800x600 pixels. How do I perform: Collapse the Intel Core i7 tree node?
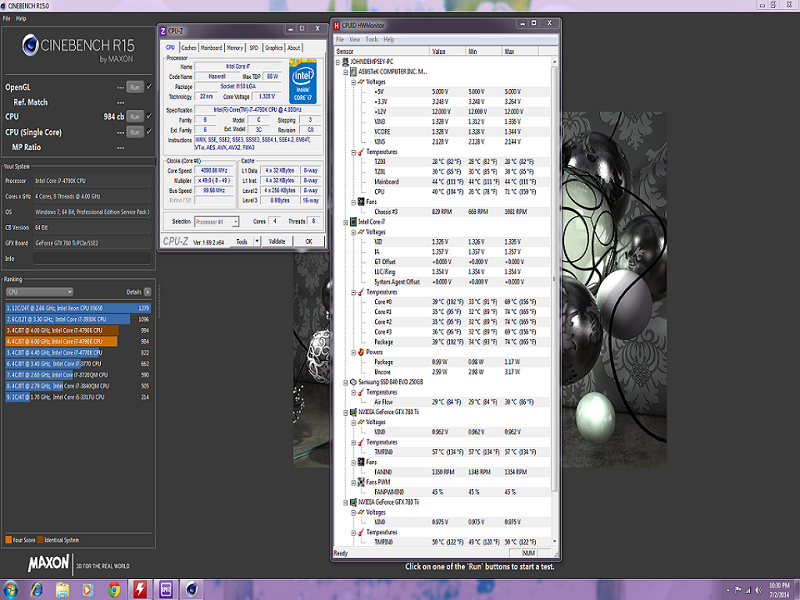coord(345,222)
